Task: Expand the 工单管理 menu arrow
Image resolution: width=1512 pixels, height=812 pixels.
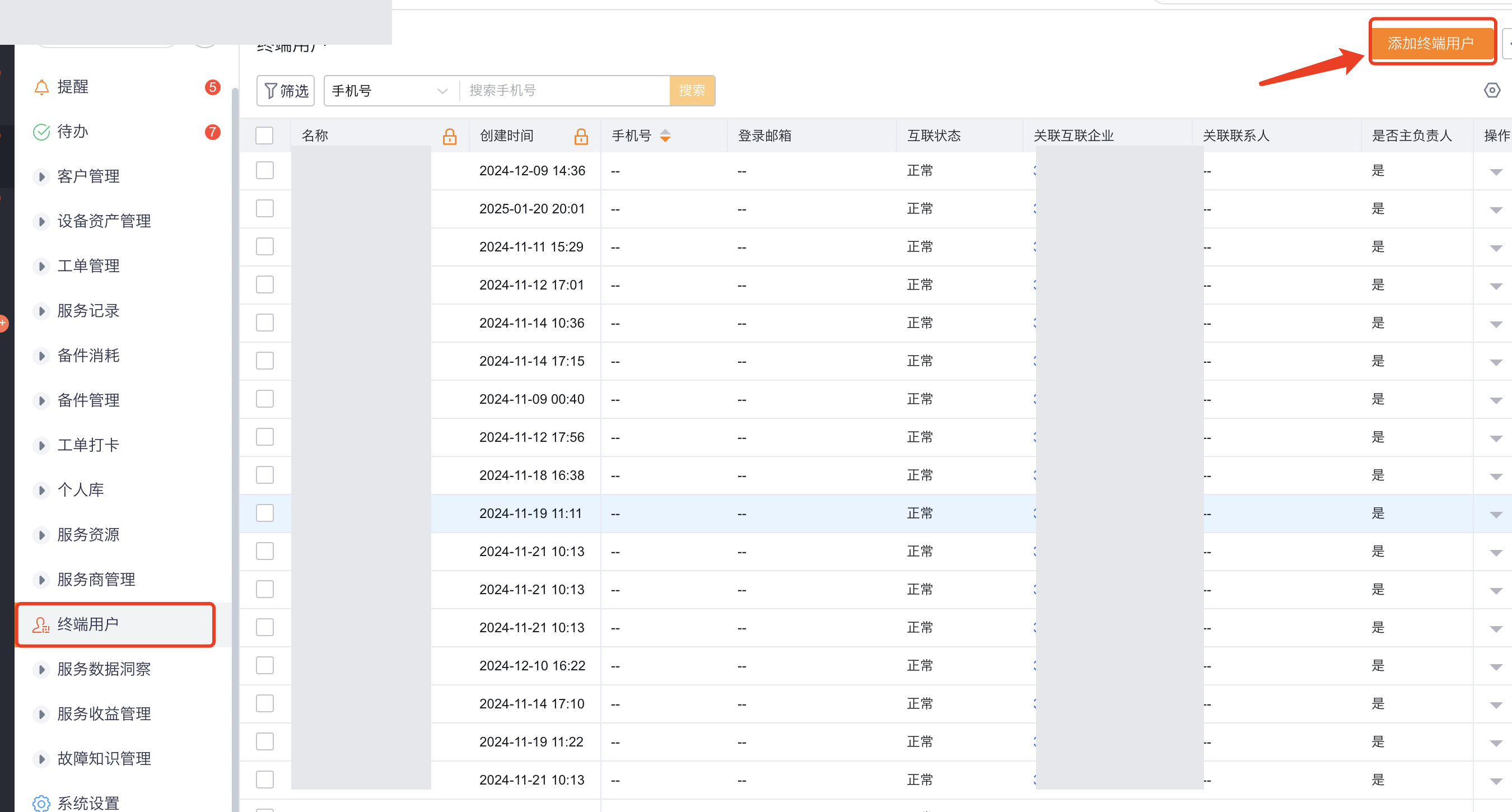Action: (41, 267)
